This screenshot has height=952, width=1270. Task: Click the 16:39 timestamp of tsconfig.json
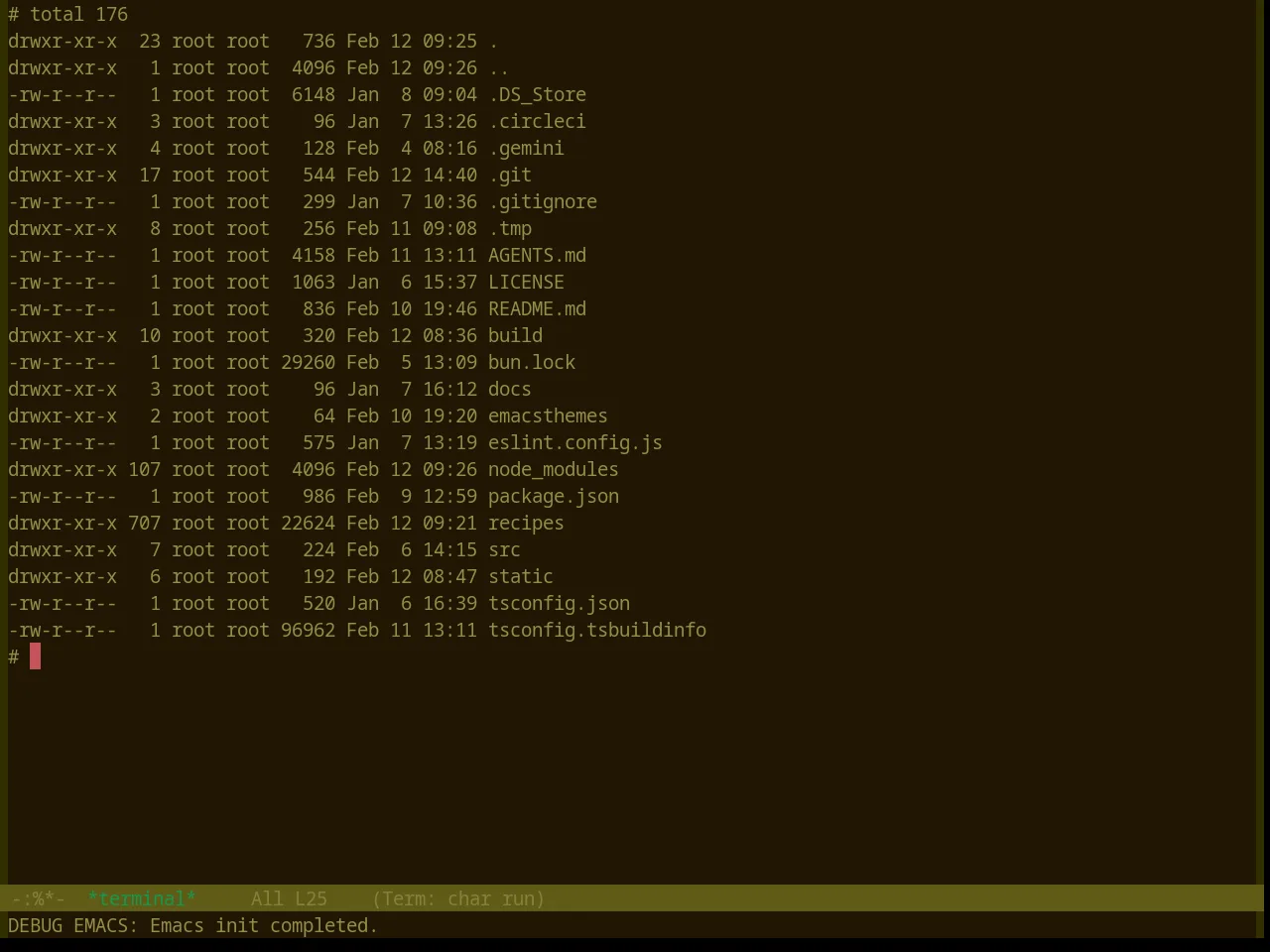(x=449, y=603)
